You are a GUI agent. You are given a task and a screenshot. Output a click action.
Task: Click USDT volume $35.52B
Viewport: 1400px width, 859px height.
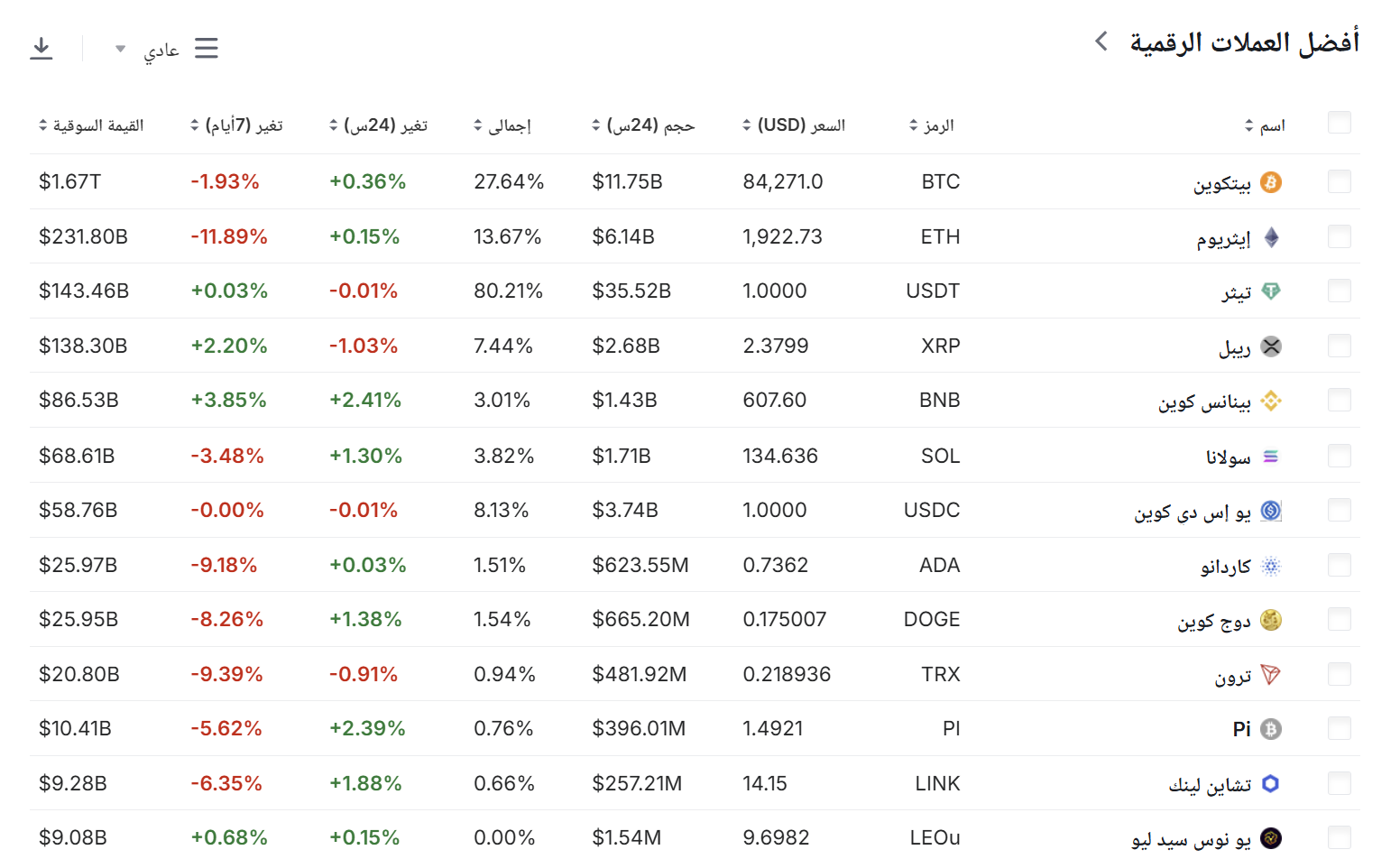(x=631, y=291)
